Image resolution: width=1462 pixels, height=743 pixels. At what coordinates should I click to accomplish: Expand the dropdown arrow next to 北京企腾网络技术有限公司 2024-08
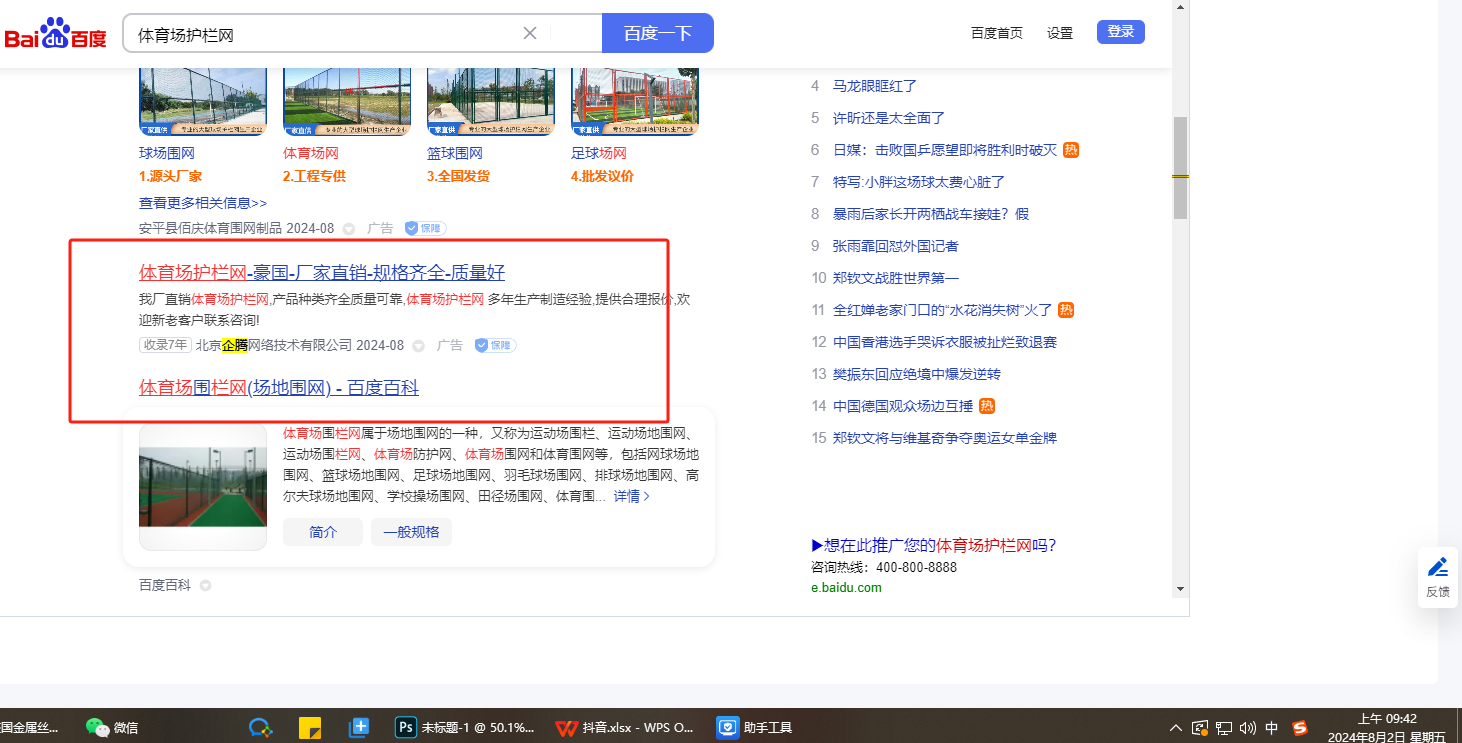(x=418, y=345)
